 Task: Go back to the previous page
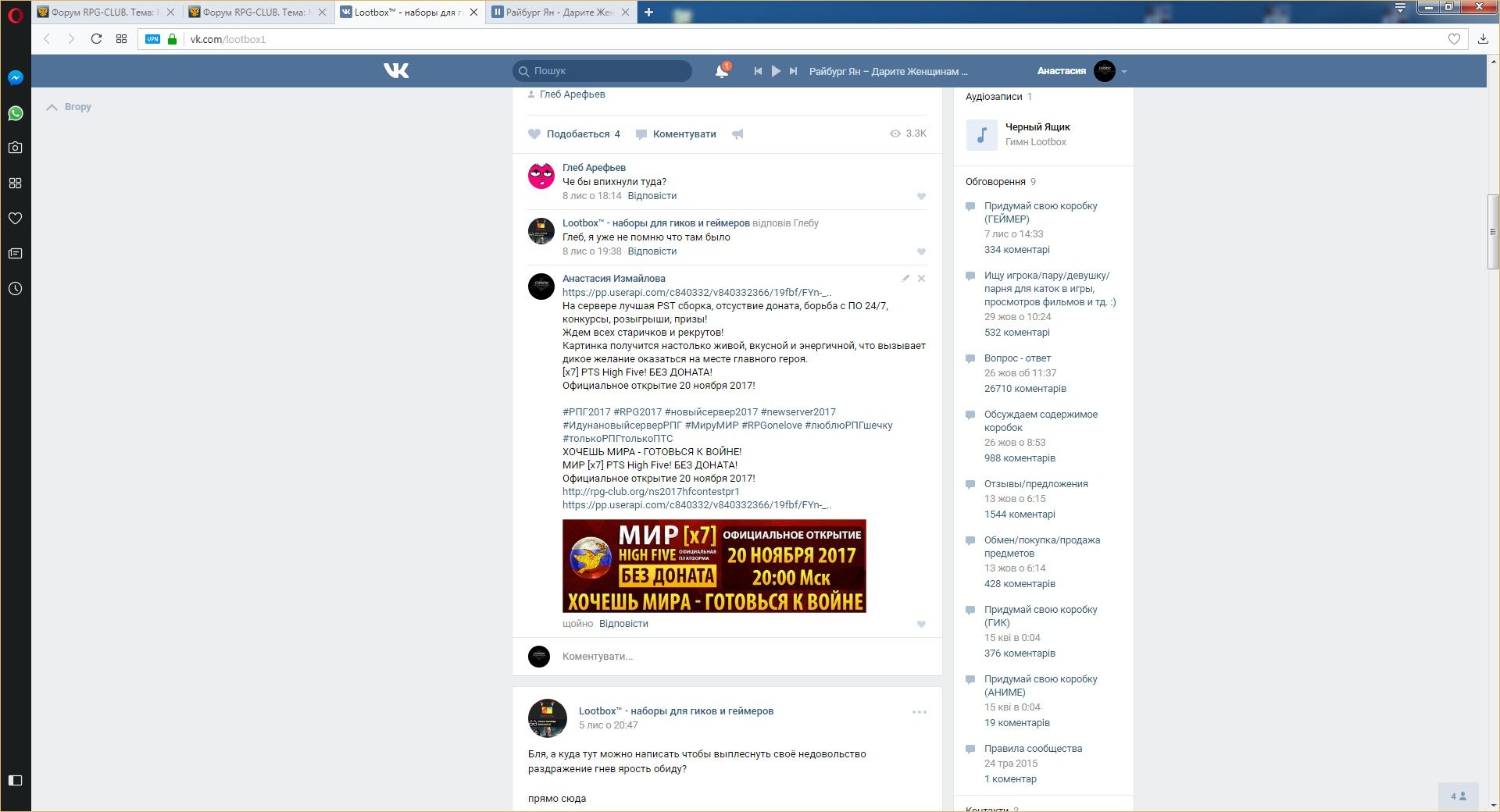pos(47,39)
